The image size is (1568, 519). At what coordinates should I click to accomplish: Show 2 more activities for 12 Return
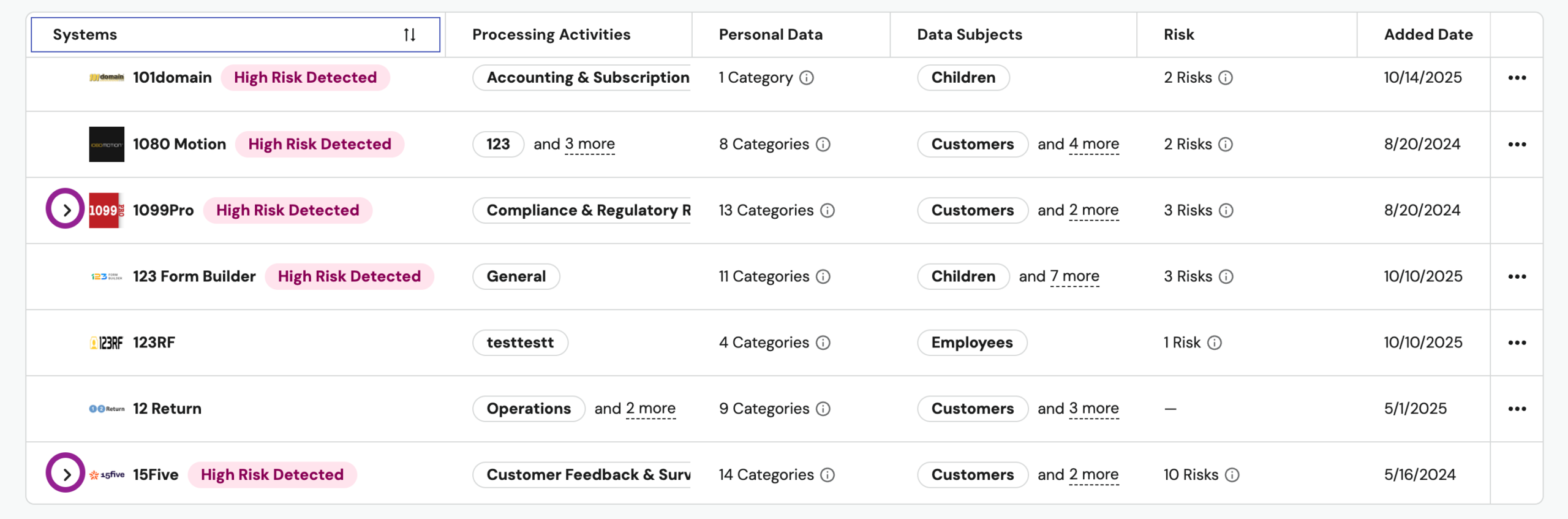click(x=650, y=409)
